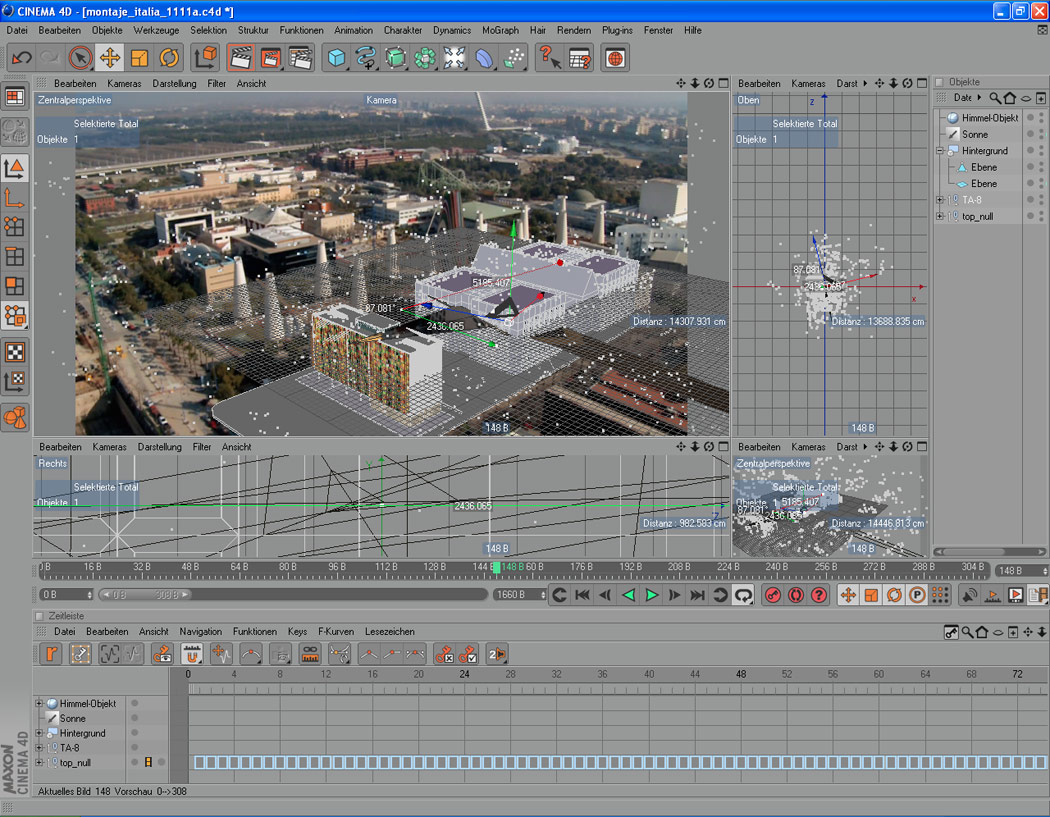Select the Move tool in top toolbar
1050x817 pixels.
(110, 58)
